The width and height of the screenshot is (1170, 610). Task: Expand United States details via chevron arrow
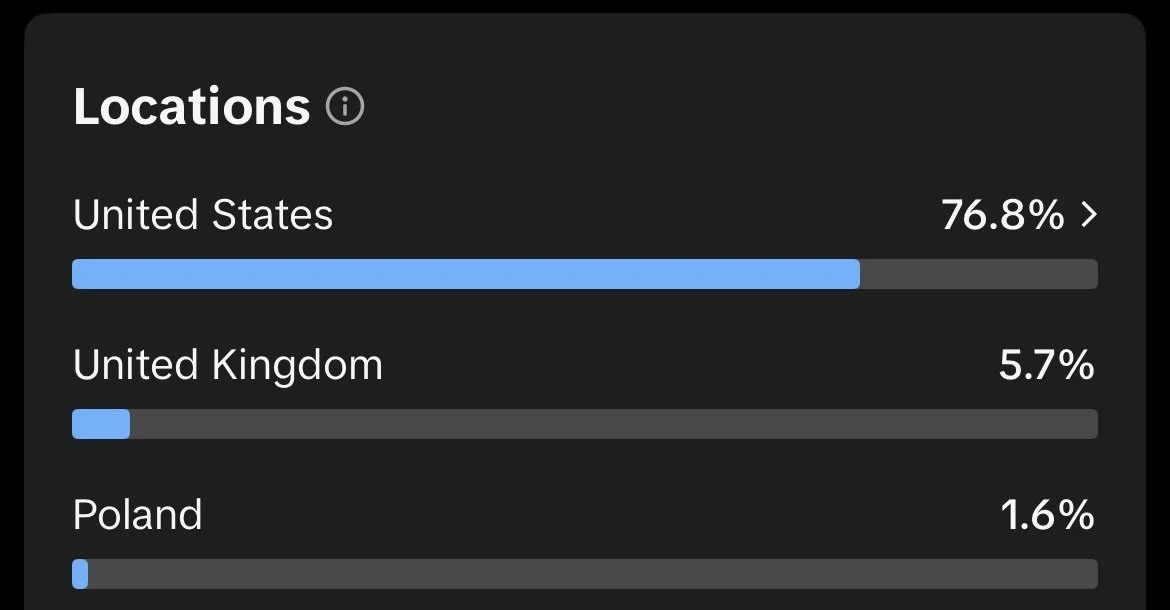coord(1089,215)
